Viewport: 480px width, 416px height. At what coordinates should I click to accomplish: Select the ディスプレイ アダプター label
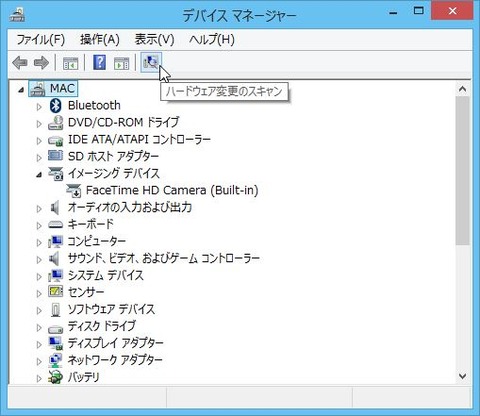coord(116,343)
